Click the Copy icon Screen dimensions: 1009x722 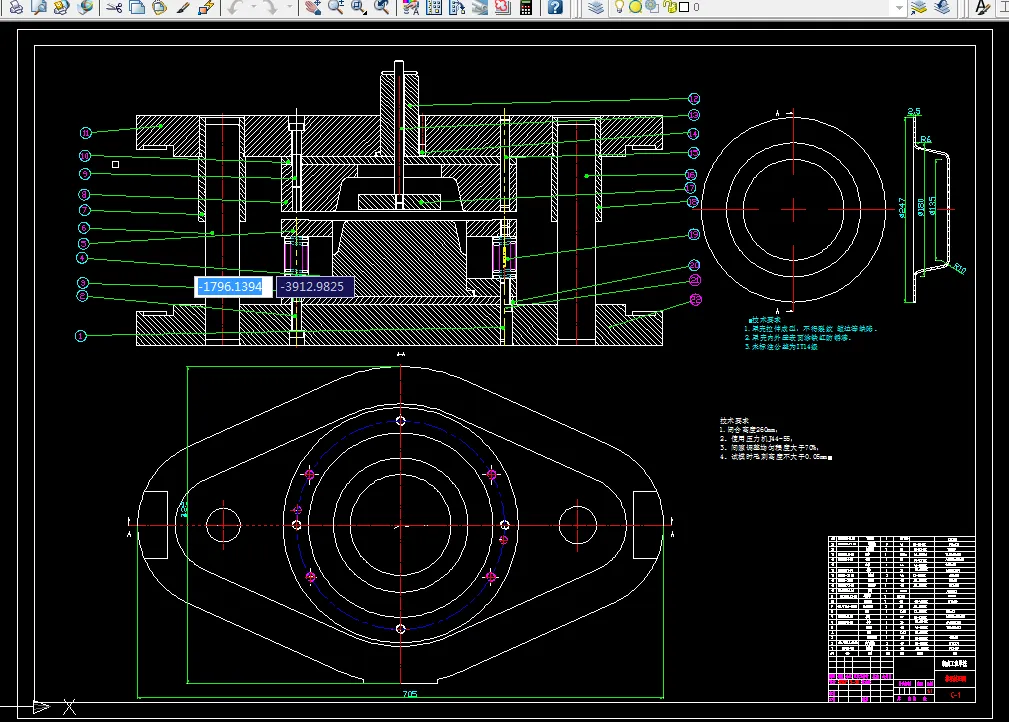pos(137,7)
